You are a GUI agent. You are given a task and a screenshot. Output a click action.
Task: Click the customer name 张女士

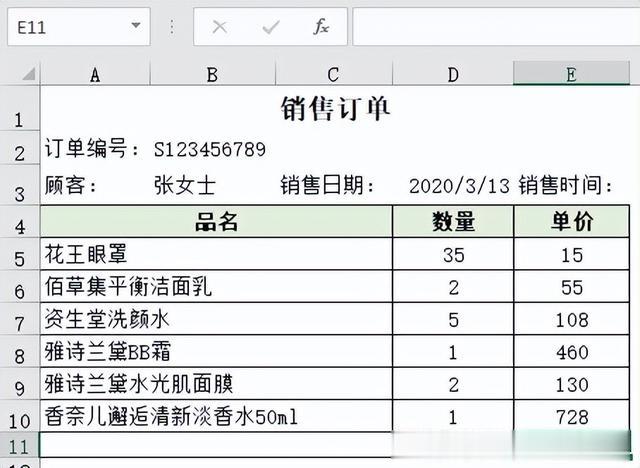point(185,185)
